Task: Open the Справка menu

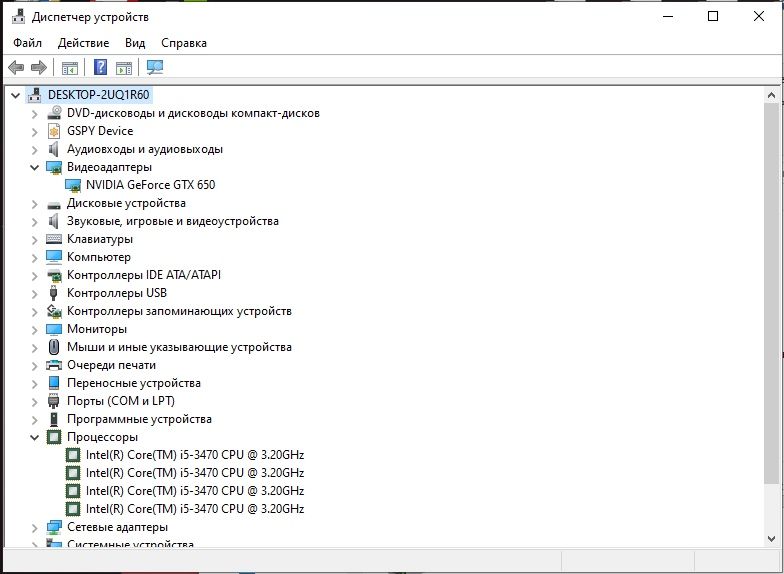Action: (x=184, y=43)
